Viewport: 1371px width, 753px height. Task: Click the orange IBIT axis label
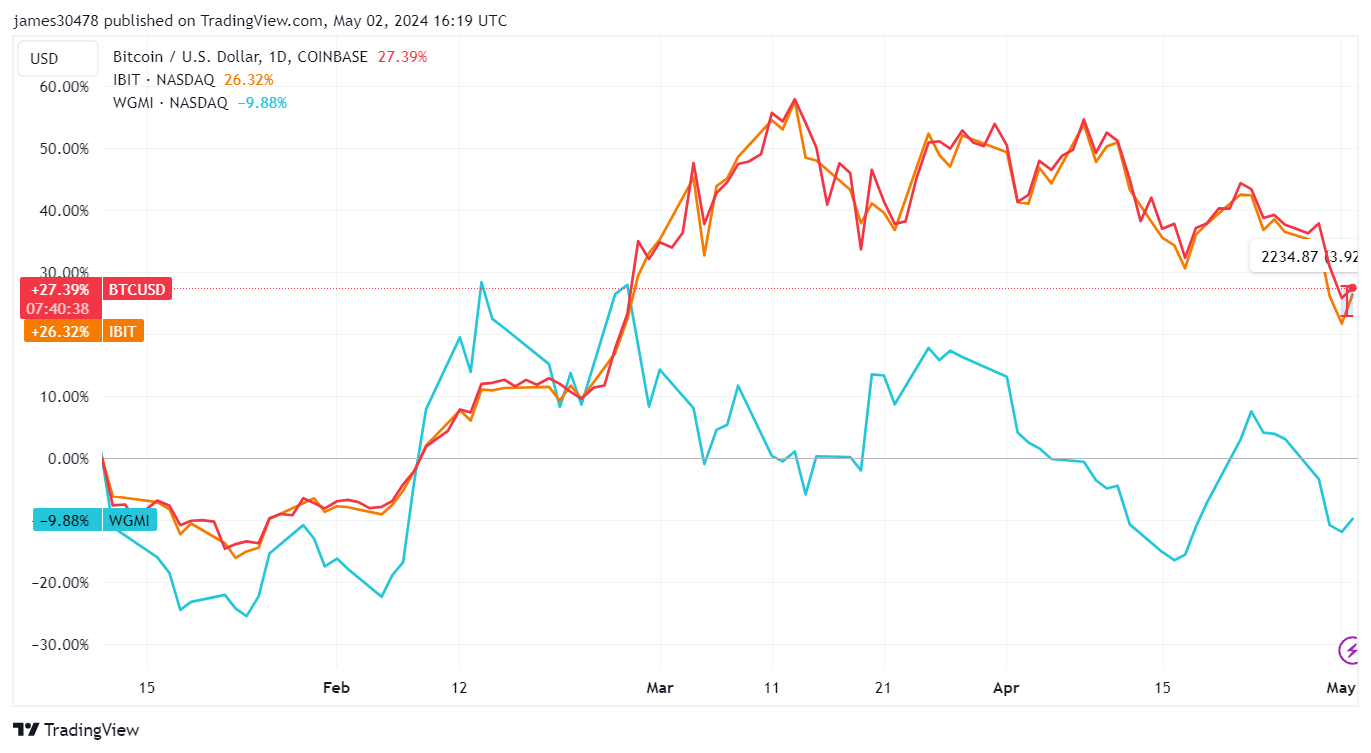coord(125,331)
